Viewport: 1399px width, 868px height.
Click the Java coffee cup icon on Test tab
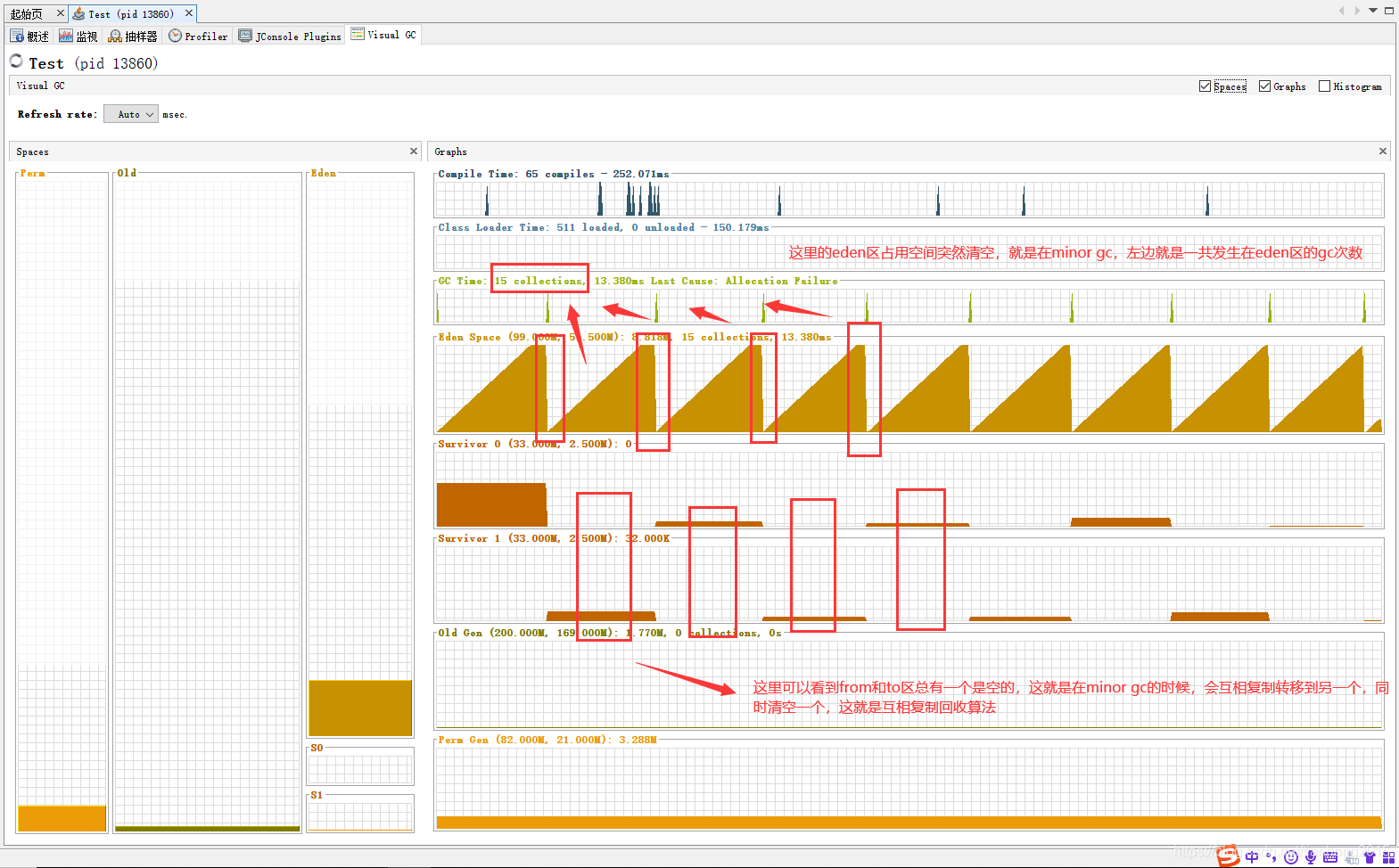pyautogui.click(x=78, y=13)
